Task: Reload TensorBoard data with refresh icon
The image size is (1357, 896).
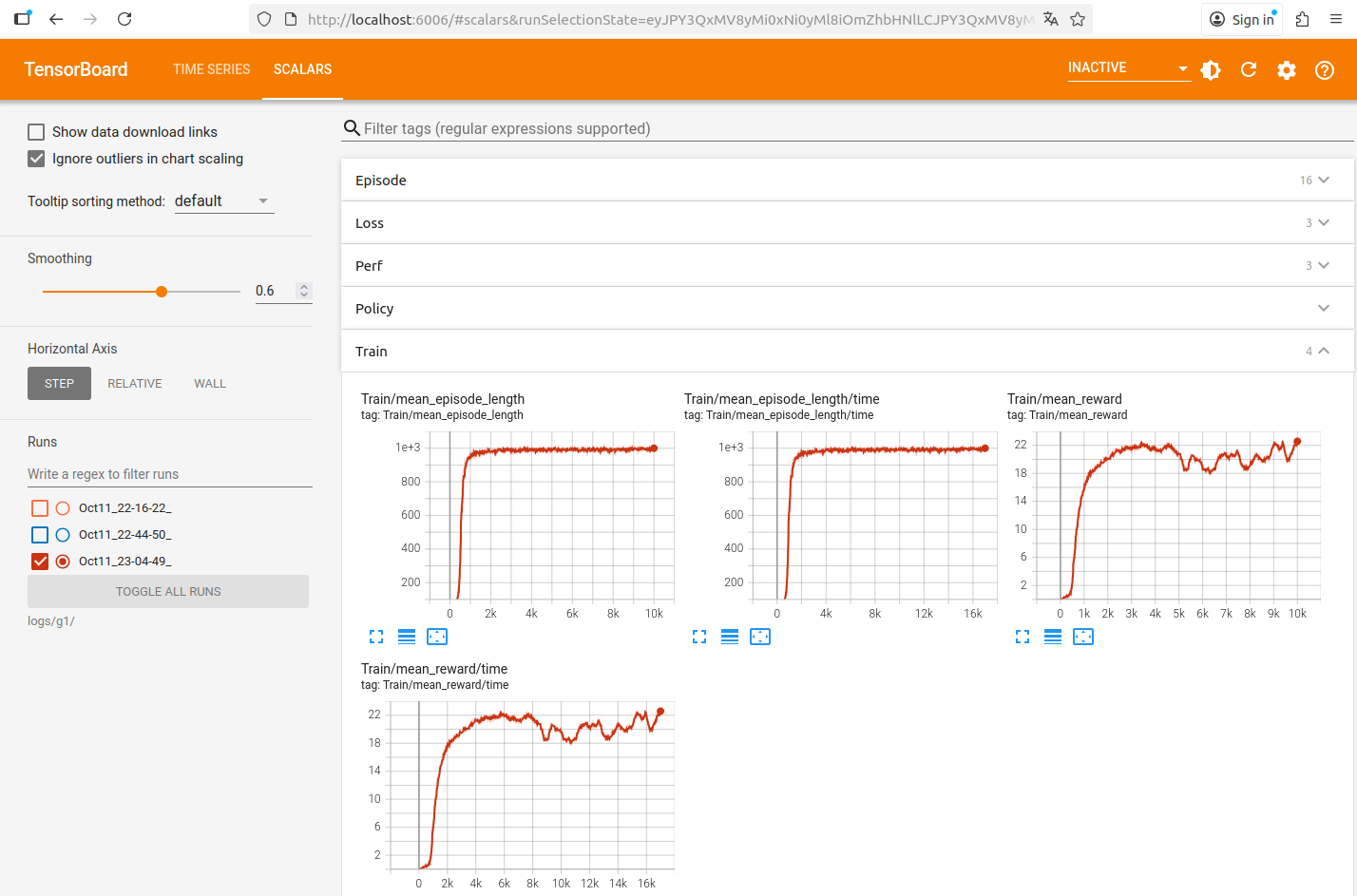Action: point(1249,70)
